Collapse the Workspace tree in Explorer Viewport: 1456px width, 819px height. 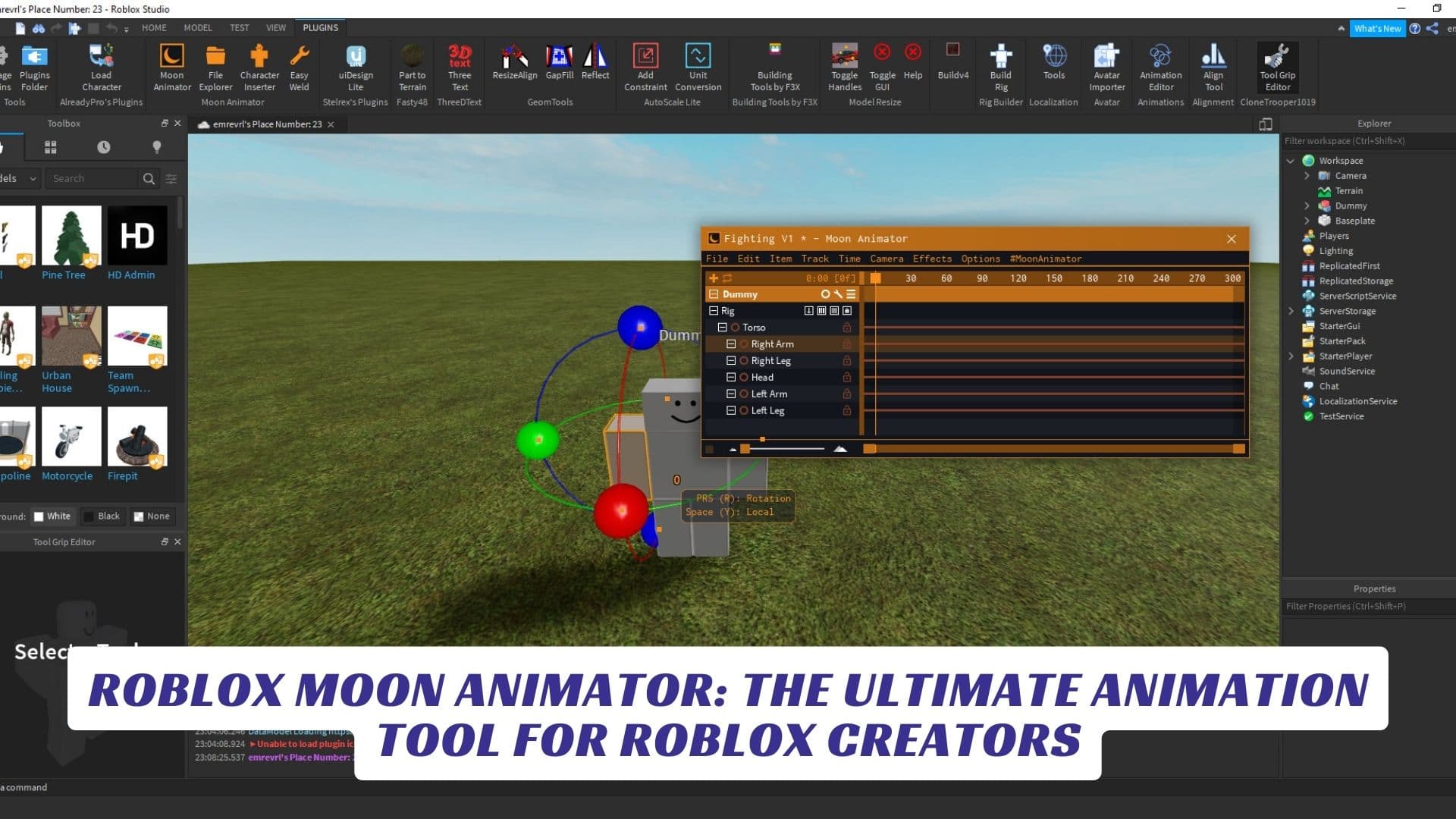tap(1291, 161)
